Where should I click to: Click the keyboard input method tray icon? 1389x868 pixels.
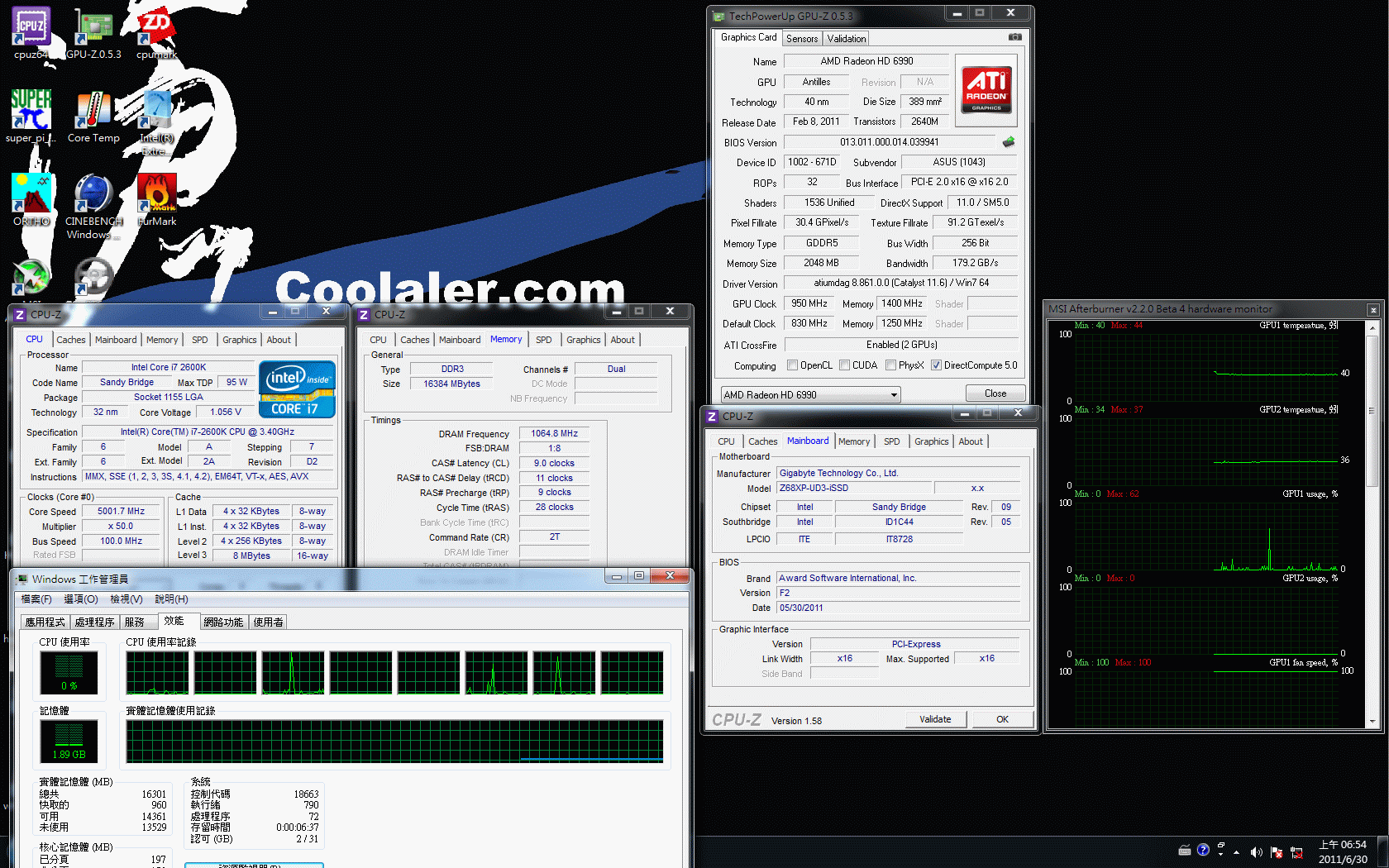1185,850
